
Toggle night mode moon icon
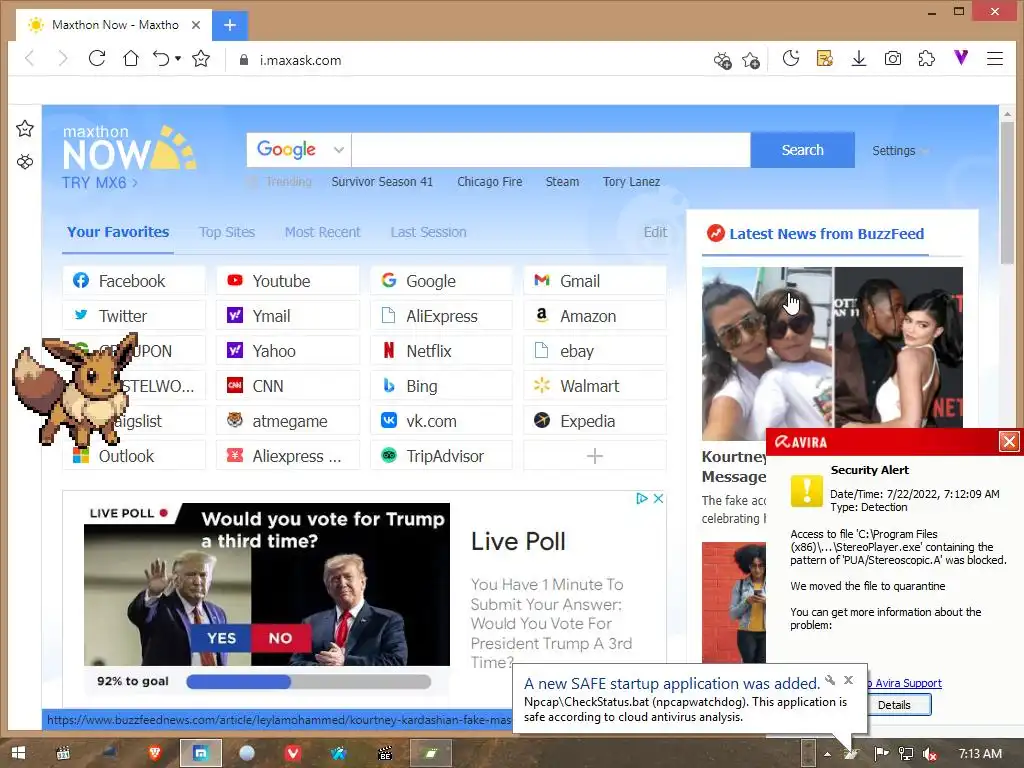pyautogui.click(x=791, y=59)
